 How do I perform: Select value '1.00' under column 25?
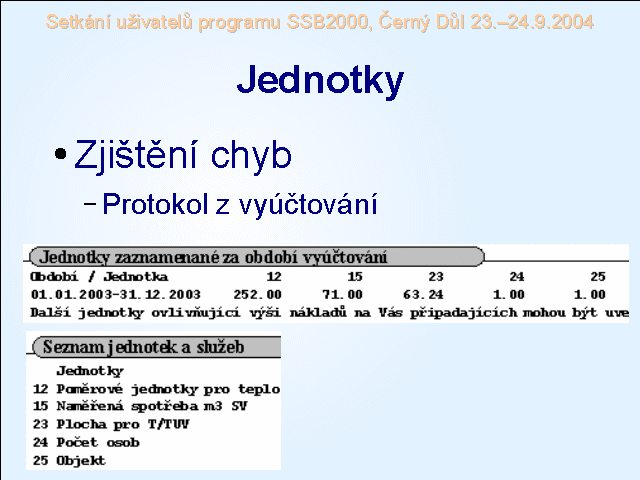point(589,294)
